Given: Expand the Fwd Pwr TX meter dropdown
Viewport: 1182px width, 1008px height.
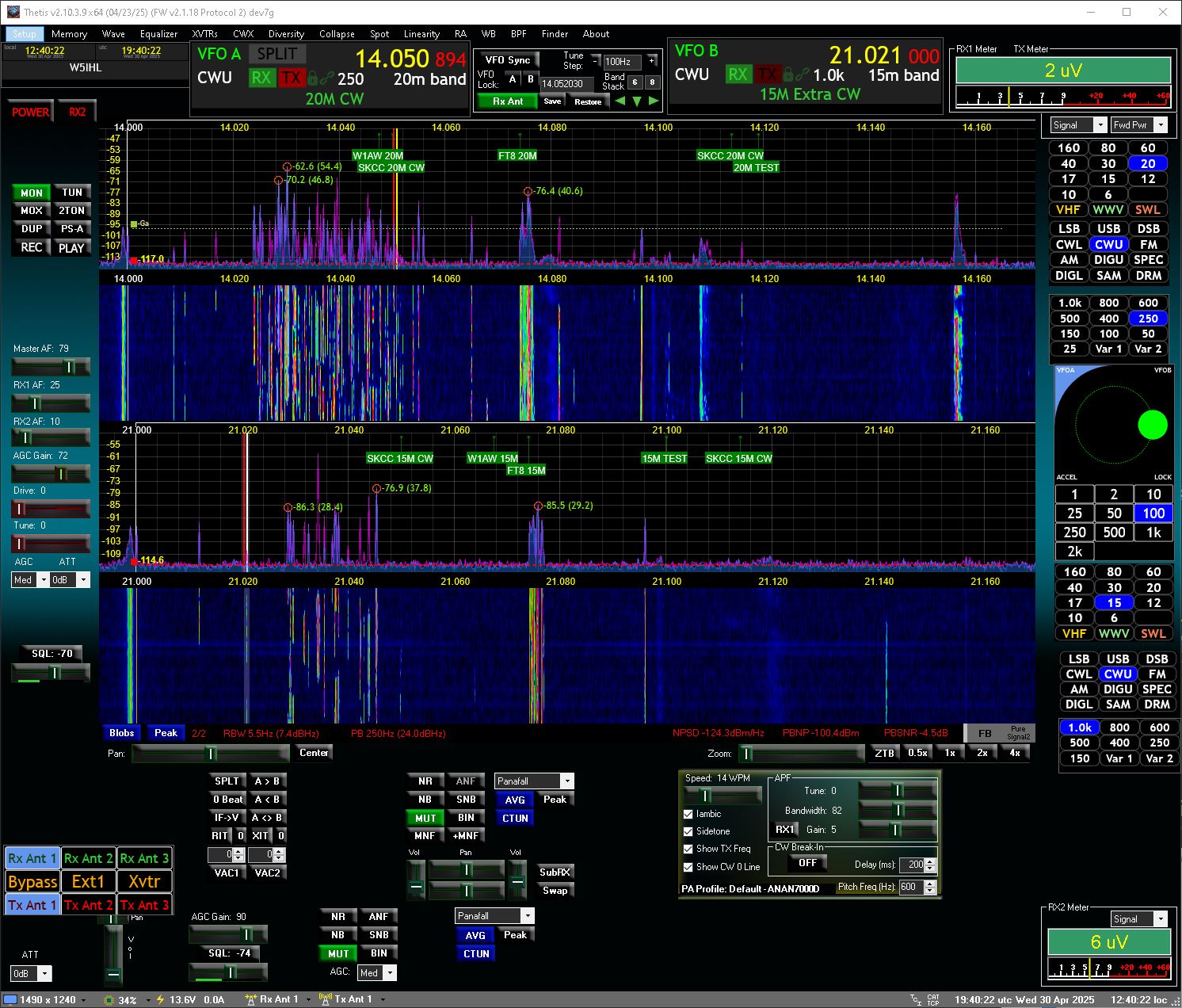Looking at the screenshot, I should coord(1139,125).
